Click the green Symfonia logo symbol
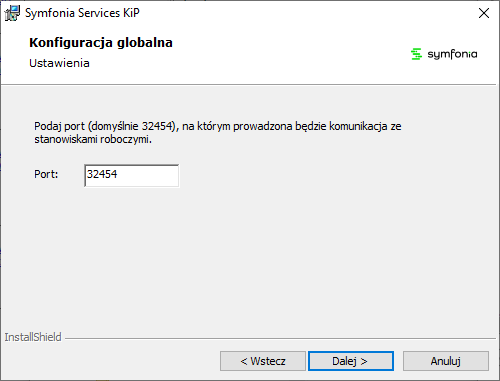The height and width of the screenshot is (381, 500). 416,54
